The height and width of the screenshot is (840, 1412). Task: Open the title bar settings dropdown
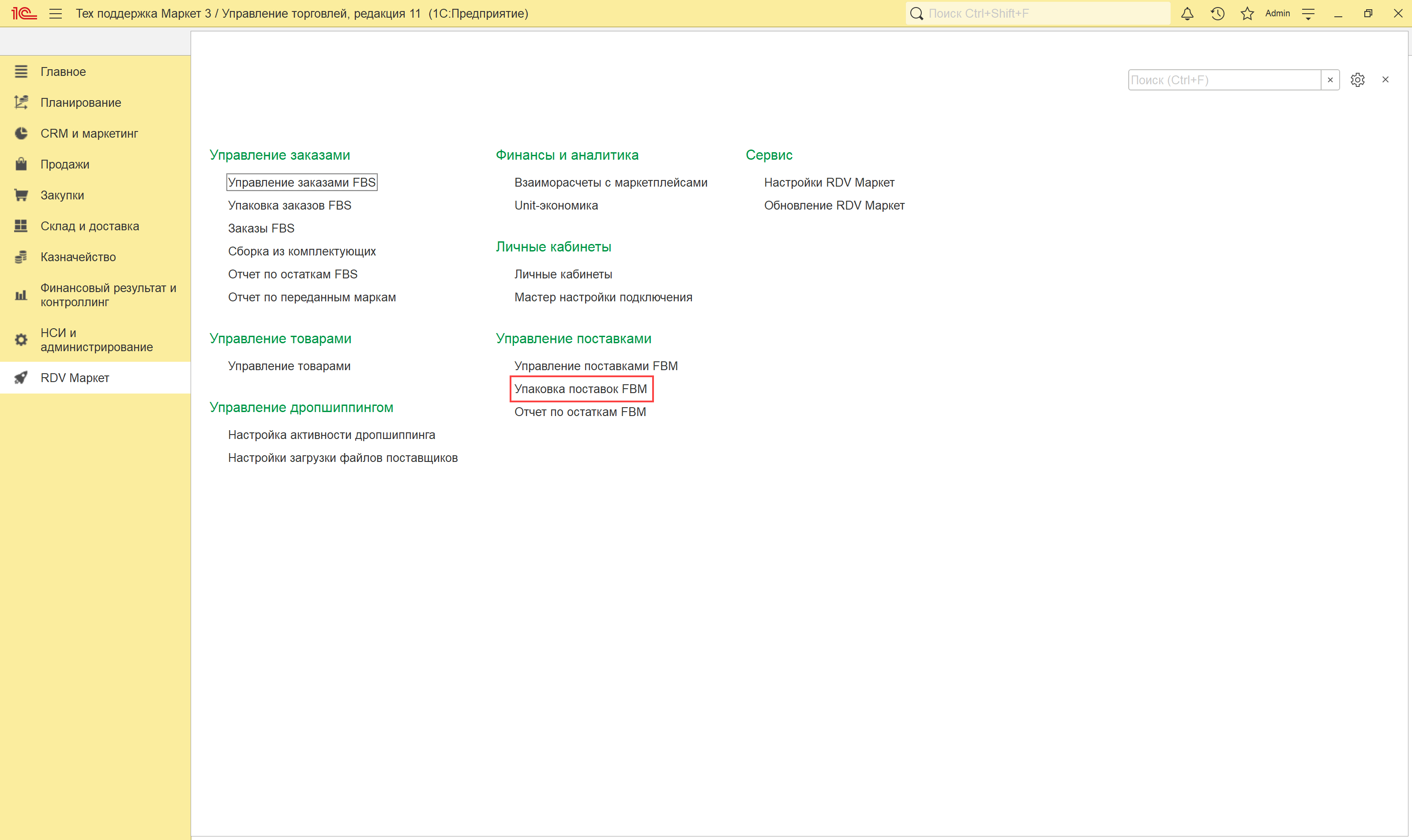click(x=1308, y=14)
